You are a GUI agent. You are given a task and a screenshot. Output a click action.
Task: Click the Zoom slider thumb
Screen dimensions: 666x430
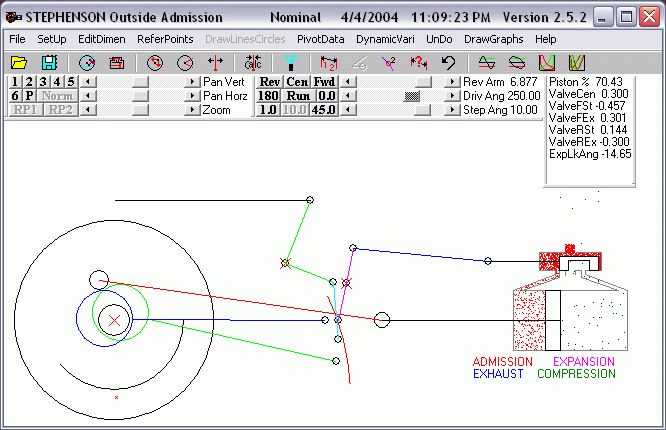click(140, 110)
